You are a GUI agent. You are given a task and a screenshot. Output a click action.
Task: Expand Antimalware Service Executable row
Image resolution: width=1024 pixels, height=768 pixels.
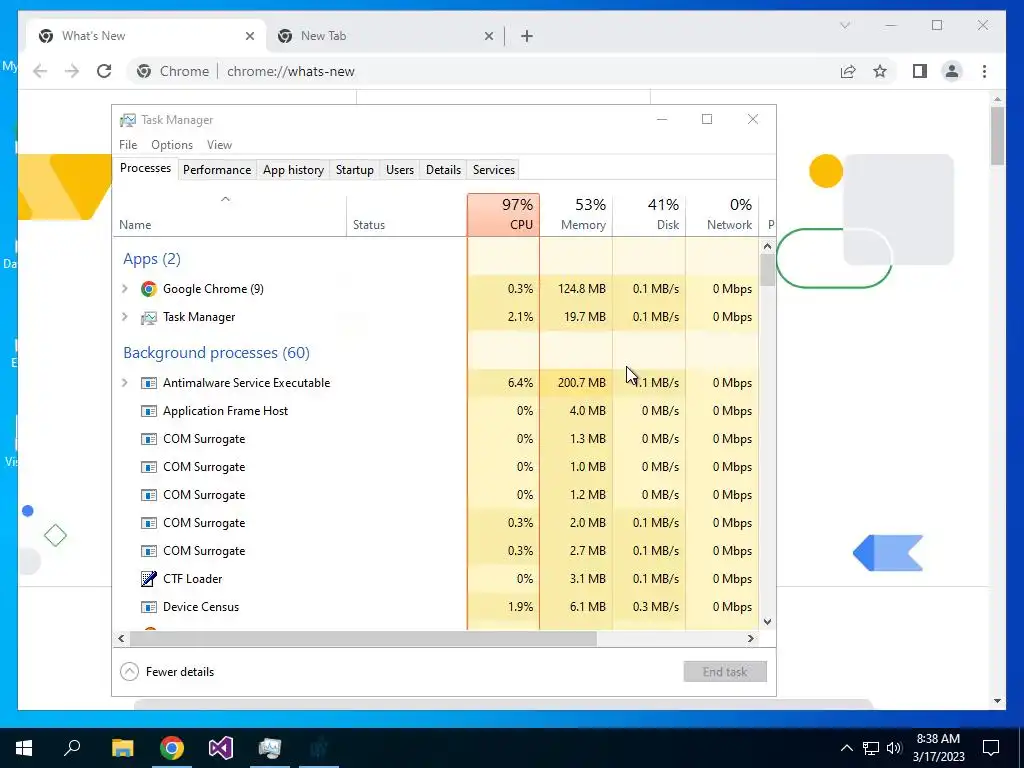click(124, 383)
